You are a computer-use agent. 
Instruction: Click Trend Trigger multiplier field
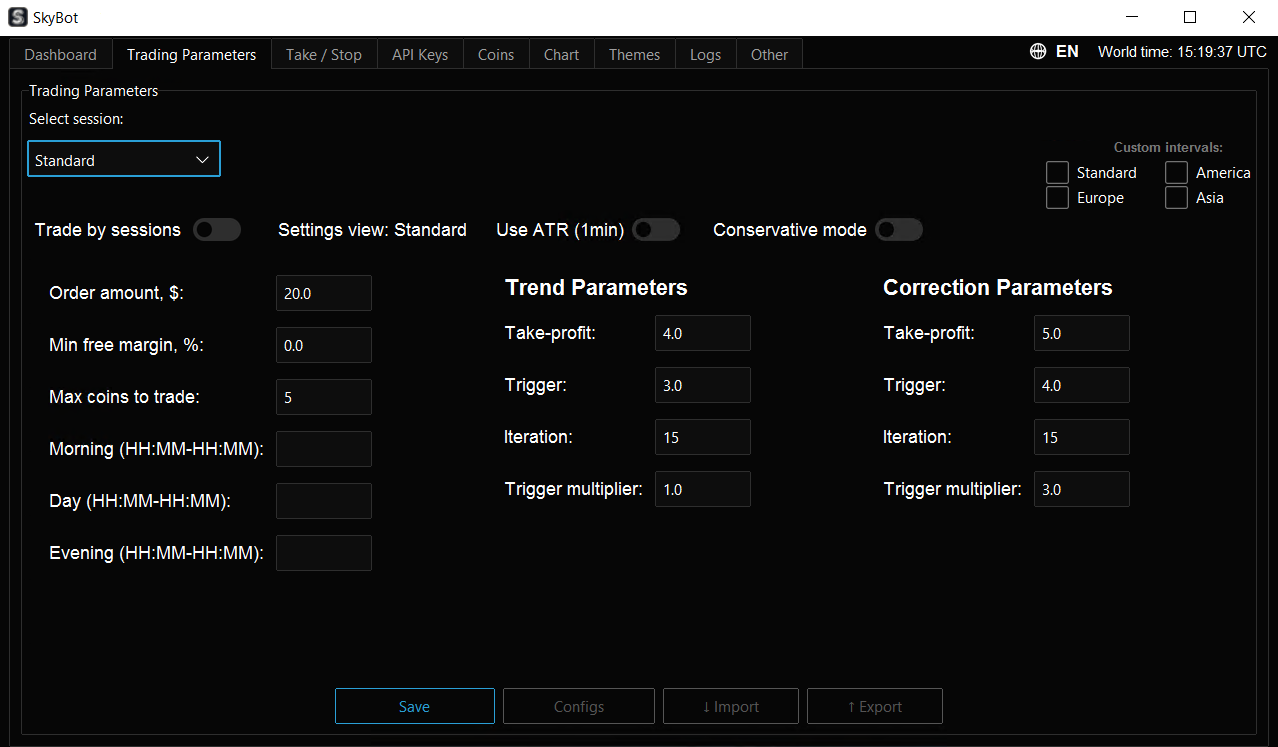(x=703, y=489)
